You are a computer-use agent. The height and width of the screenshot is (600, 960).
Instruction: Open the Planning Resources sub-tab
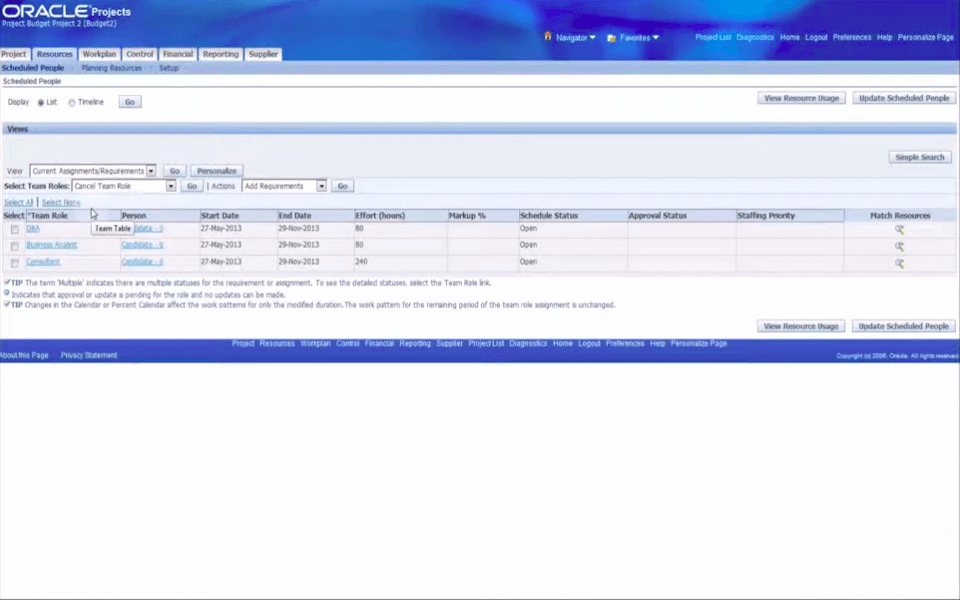[x=111, y=68]
